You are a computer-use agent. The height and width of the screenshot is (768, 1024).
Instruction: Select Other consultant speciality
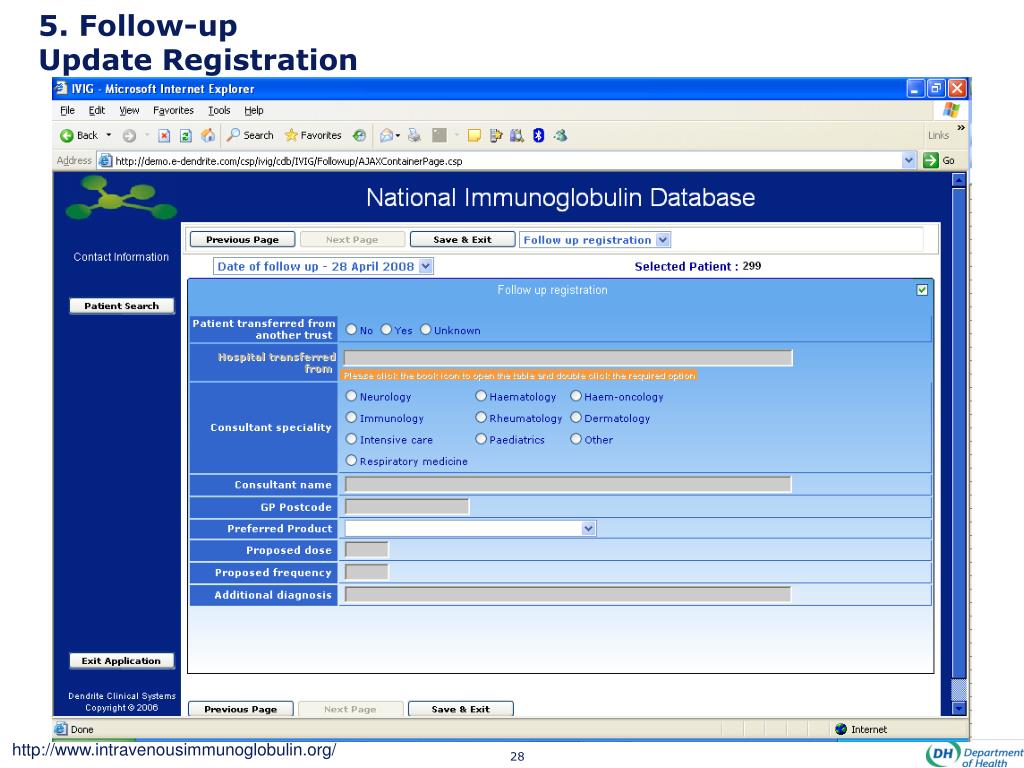tap(576, 439)
